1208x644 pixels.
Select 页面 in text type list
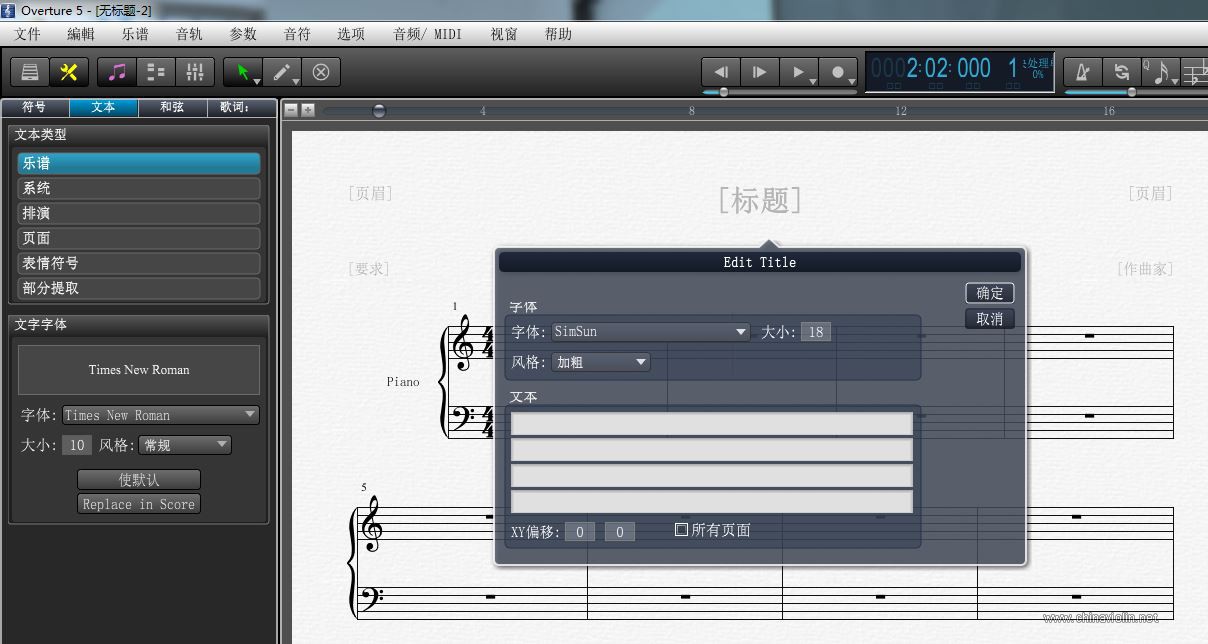(x=139, y=238)
